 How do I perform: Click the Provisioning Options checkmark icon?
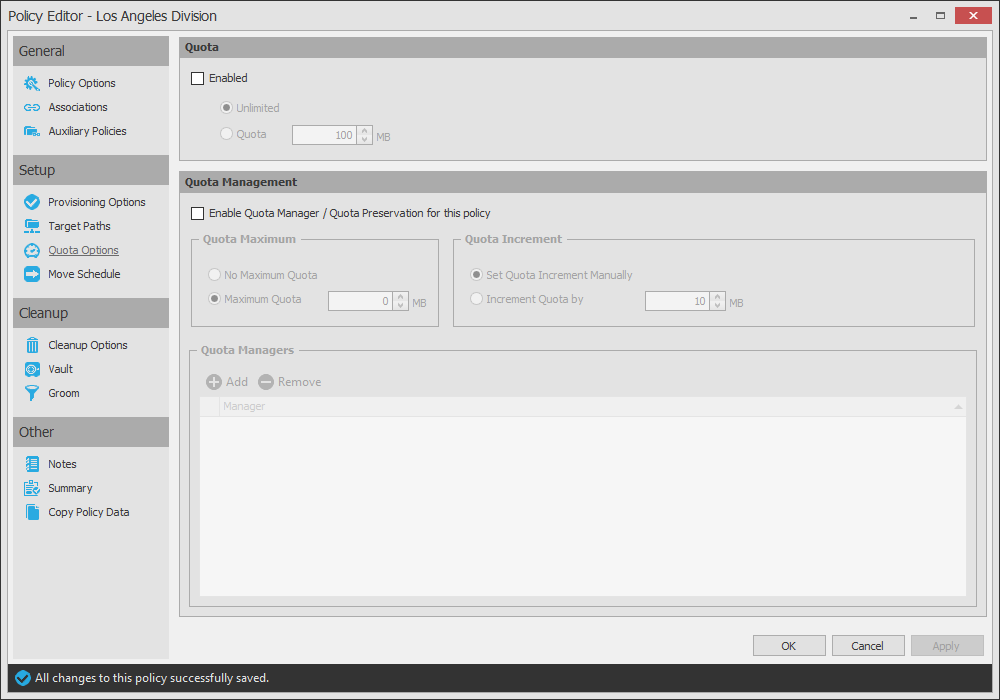pos(32,202)
